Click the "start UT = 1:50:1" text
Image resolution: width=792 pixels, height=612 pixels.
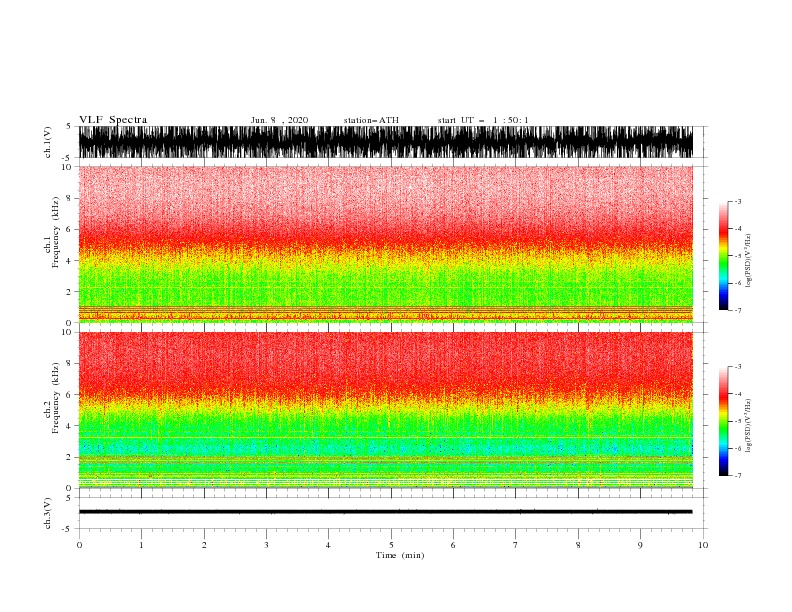(x=483, y=120)
